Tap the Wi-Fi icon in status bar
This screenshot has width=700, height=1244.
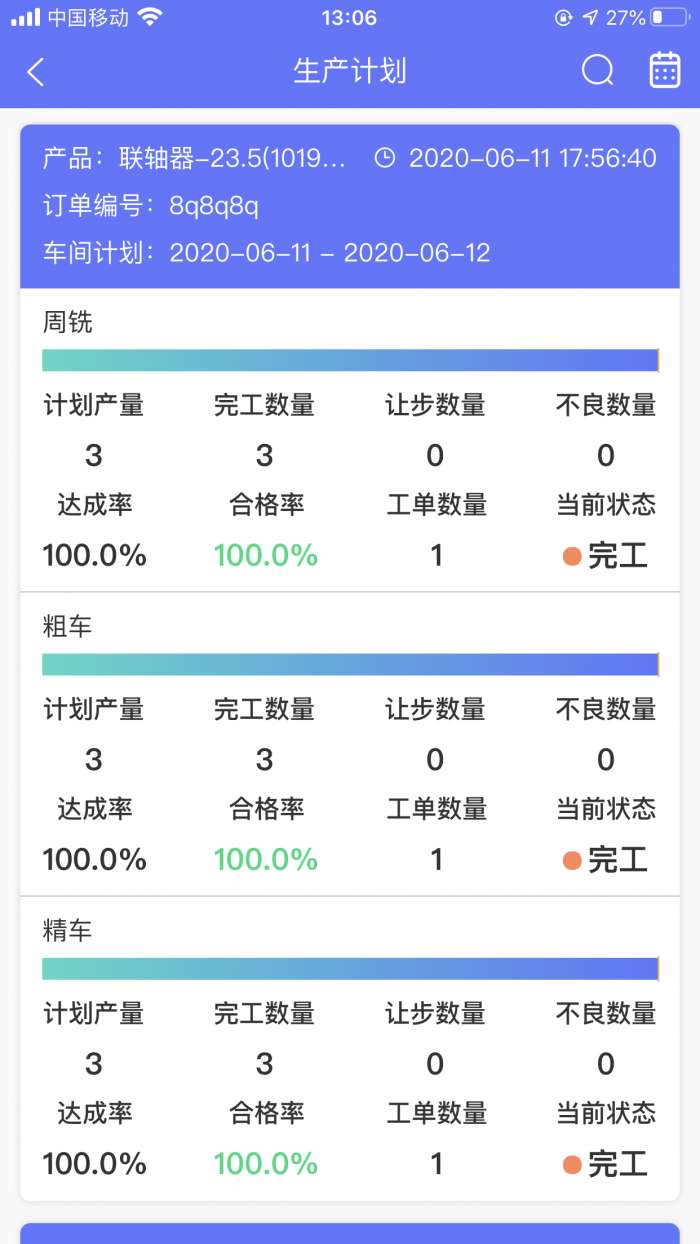coord(150,17)
